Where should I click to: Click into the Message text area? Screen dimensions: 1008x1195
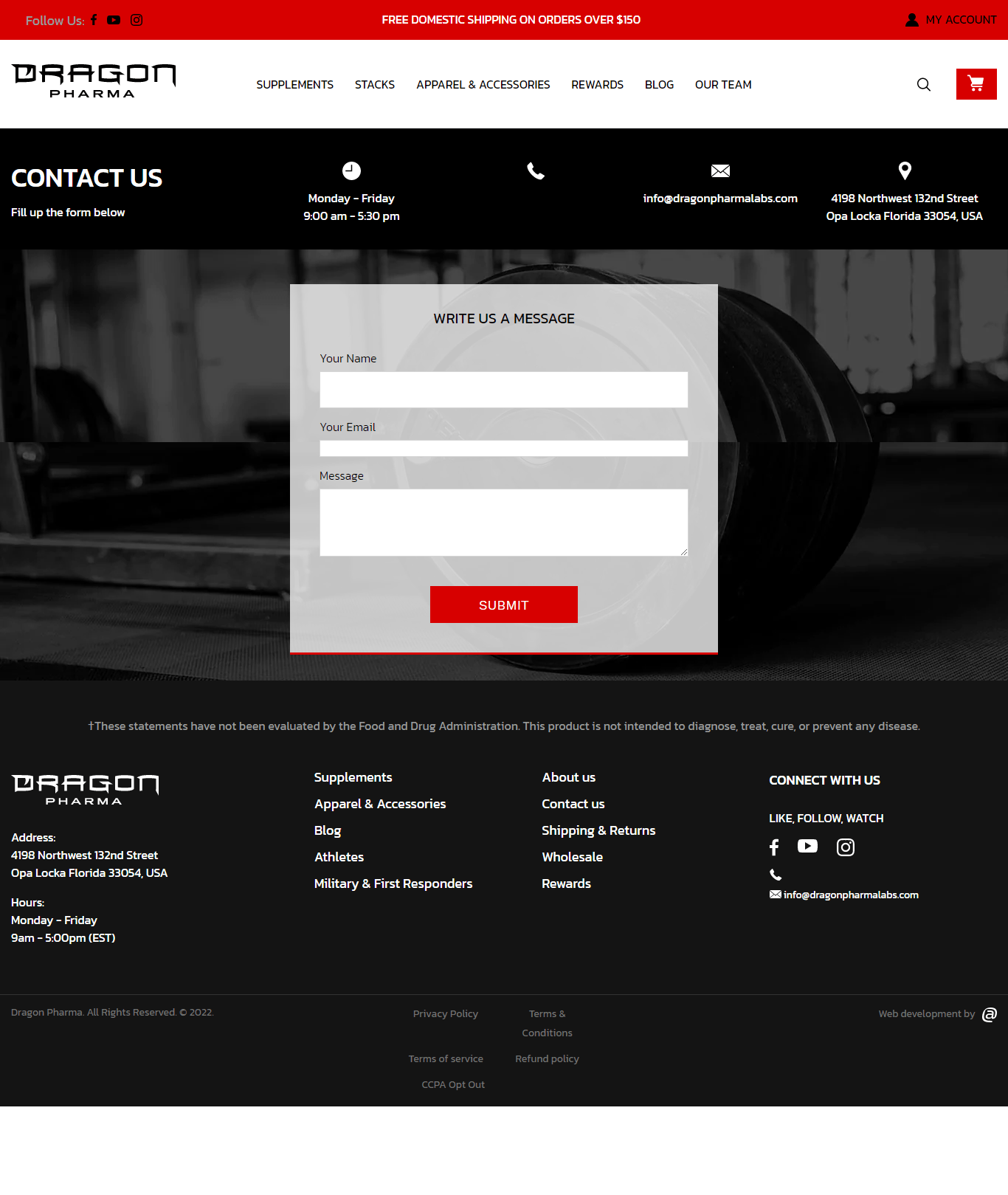(x=503, y=523)
